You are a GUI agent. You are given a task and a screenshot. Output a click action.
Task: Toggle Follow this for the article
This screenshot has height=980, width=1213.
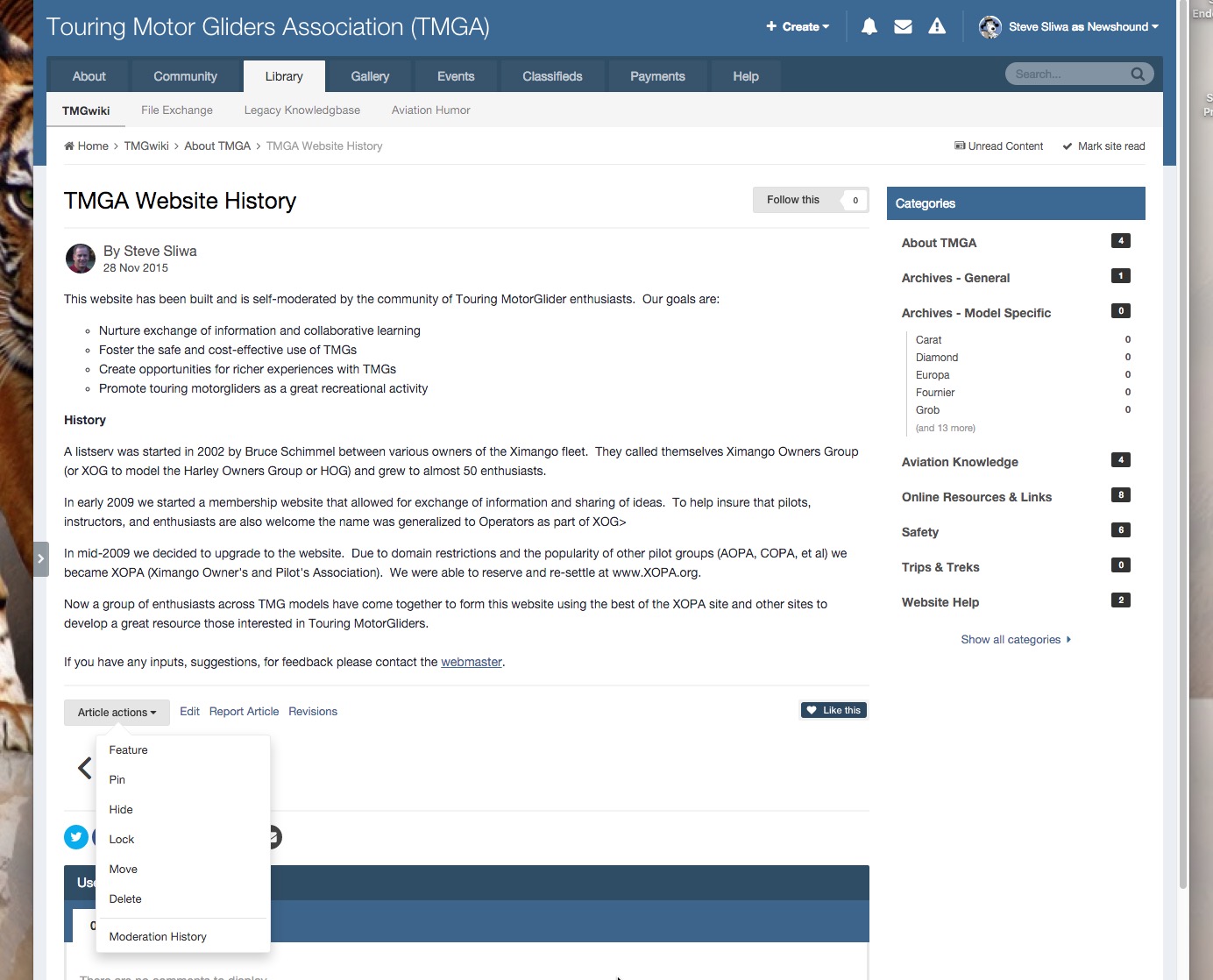click(x=793, y=200)
